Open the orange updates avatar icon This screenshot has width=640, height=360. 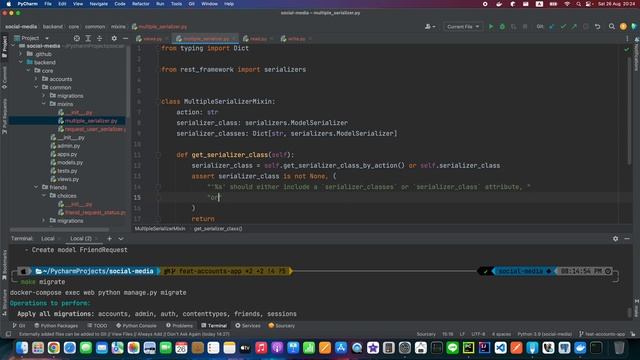point(623,27)
